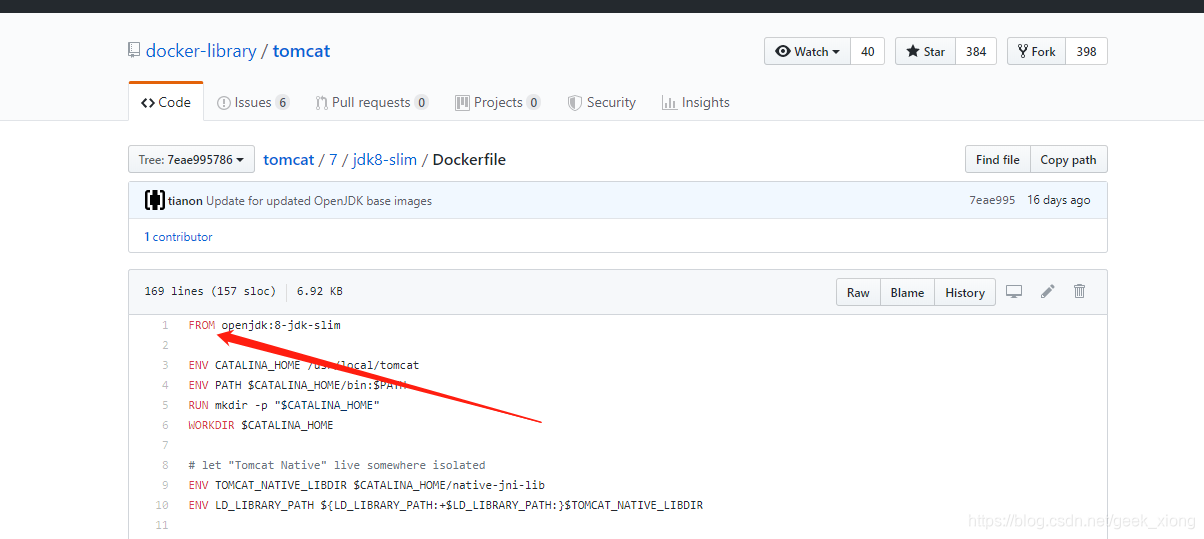Open commit hash 7eae995
1204x539 pixels.
(x=992, y=200)
